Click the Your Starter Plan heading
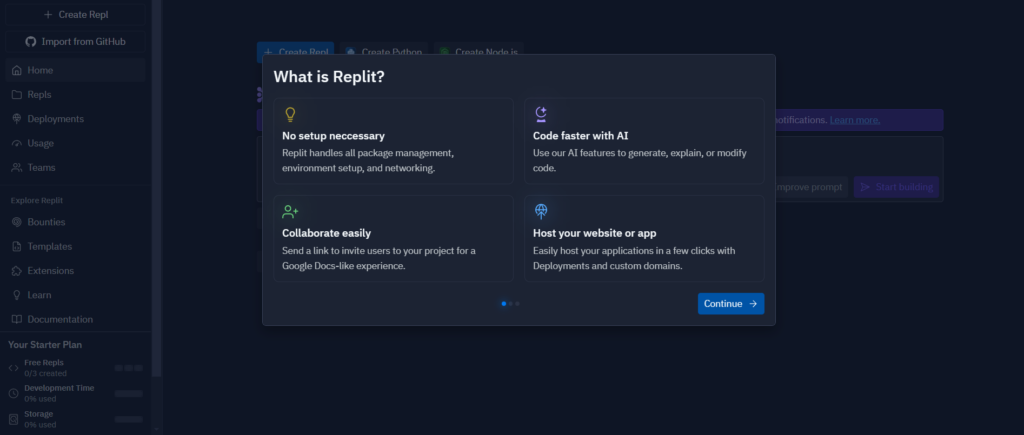Image resolution: width=1024 pixels, height=435 pixels. [45, 345]
